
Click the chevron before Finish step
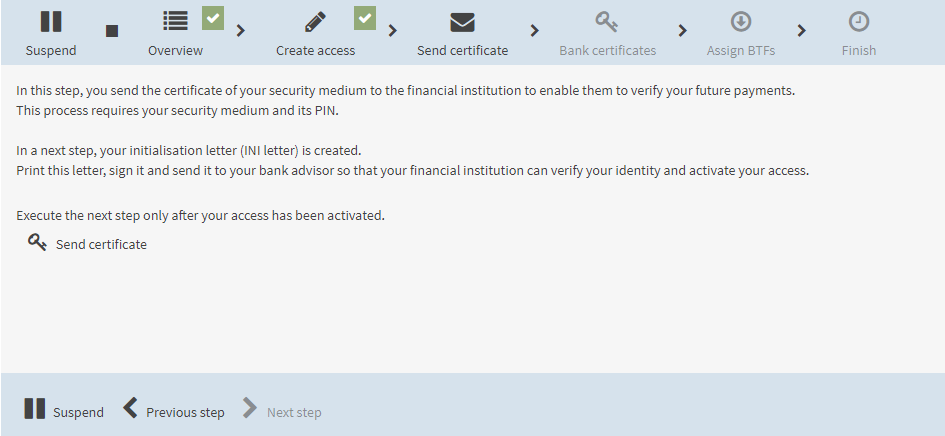802,30
